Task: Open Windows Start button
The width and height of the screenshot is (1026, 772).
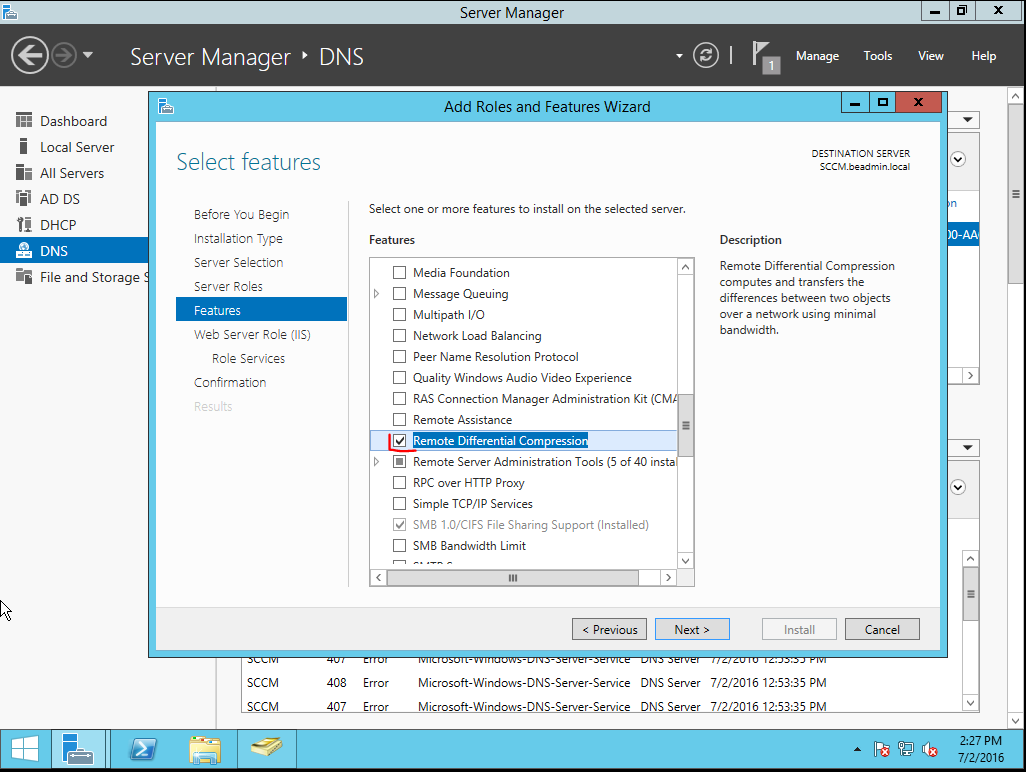Action: coord(25,748)
